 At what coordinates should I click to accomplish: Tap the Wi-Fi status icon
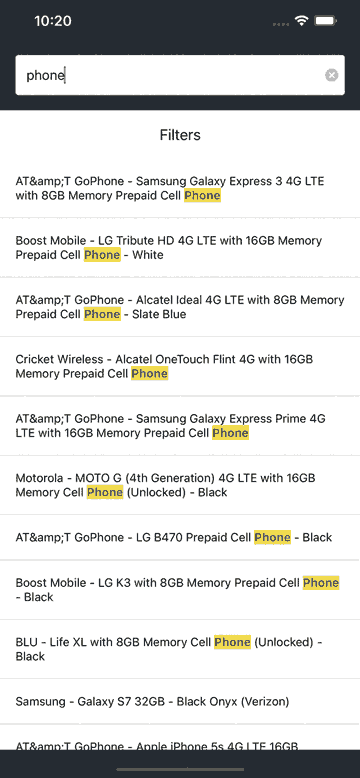pyautogui.click(x=301, y=20)
